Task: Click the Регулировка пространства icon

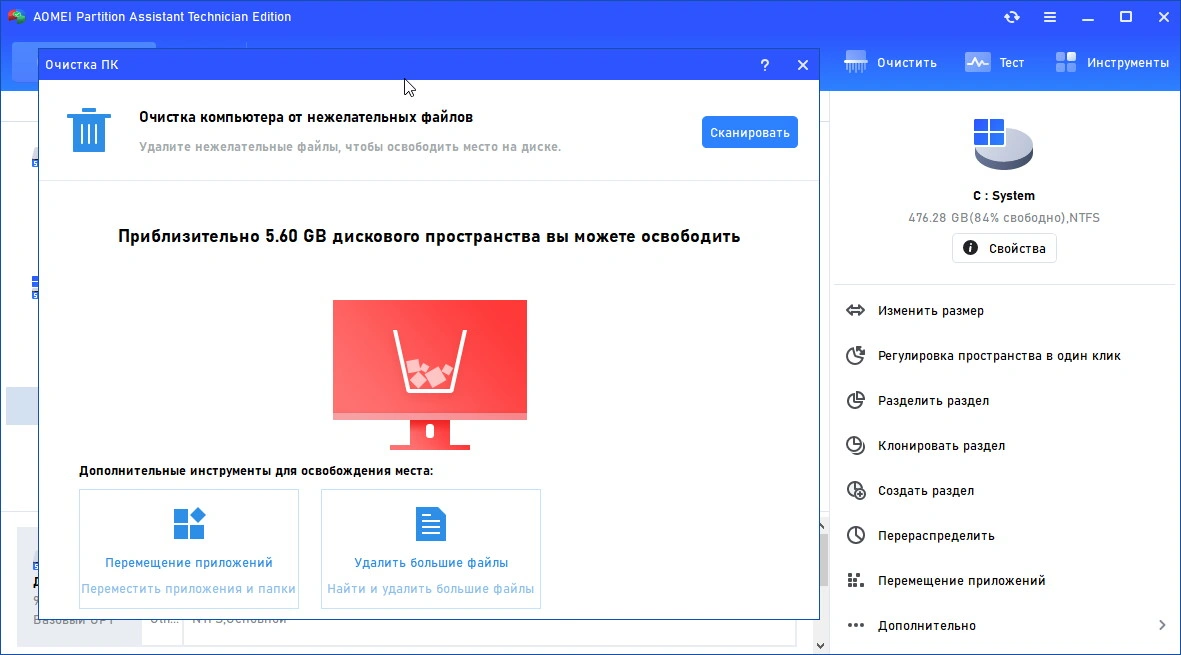Action: click(x=856, y=355)
